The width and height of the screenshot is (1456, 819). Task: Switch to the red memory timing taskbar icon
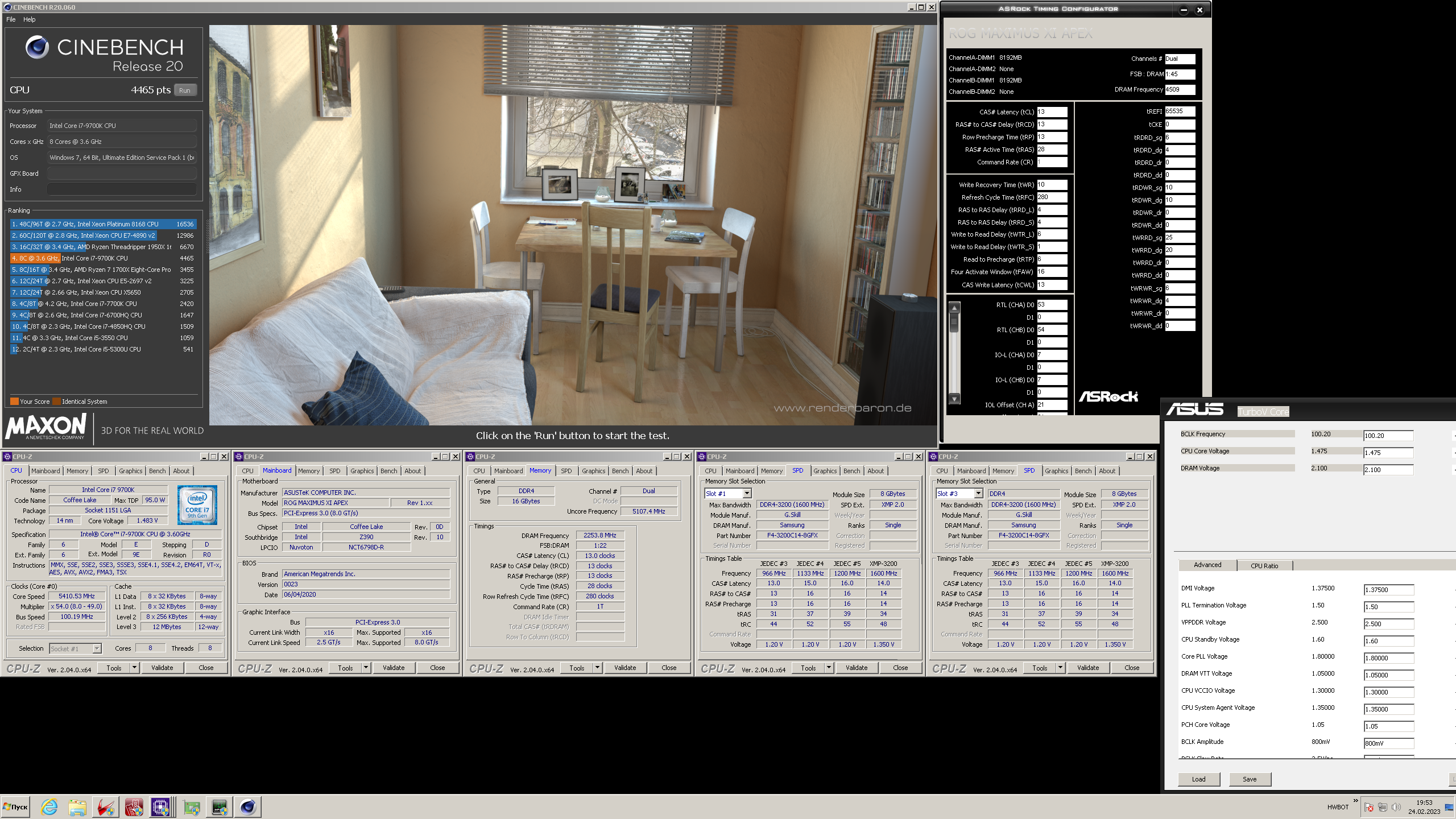pyautogui.click(x=134, y=806)
